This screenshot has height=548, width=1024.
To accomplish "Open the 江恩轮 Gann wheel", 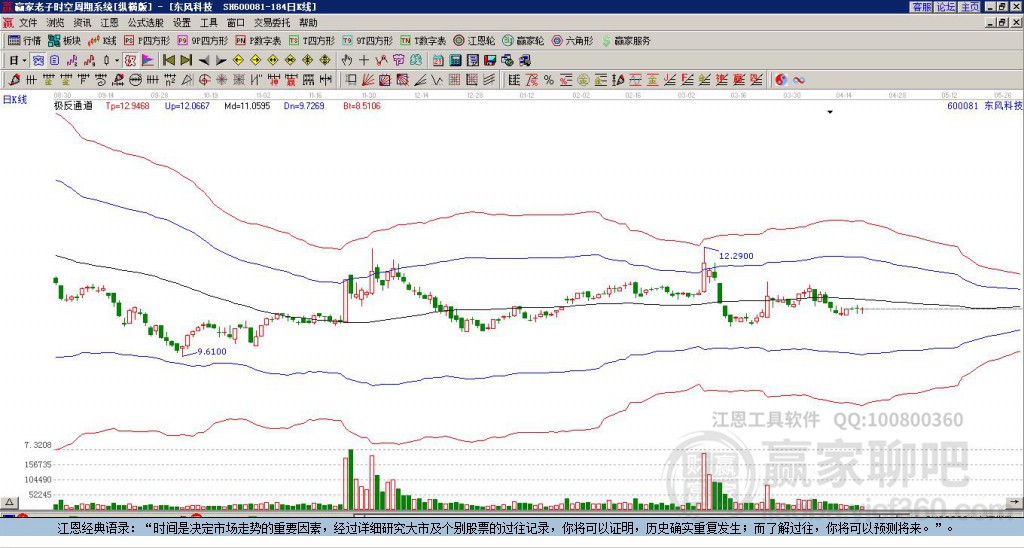I will point(474,40).
